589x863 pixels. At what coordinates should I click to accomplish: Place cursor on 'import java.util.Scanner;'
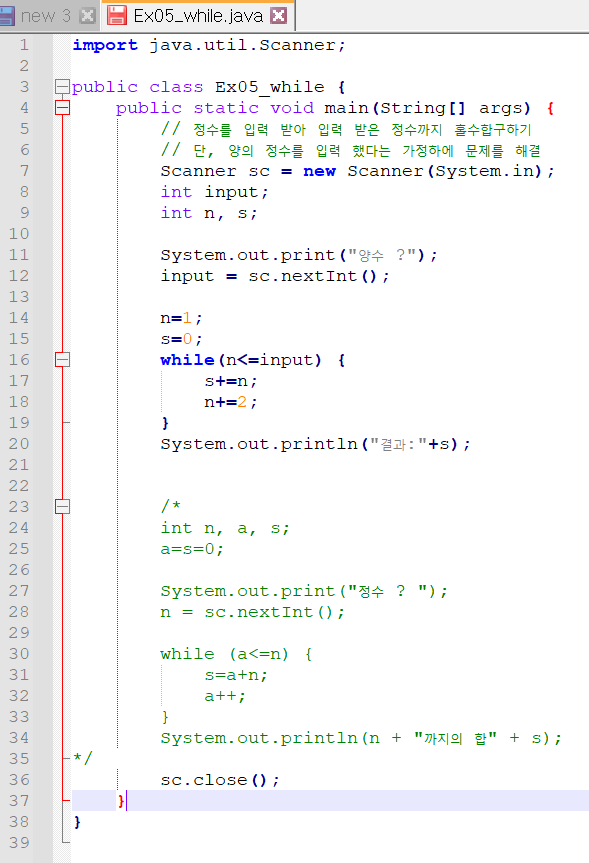pyautogui.click(x=209, y=45)
